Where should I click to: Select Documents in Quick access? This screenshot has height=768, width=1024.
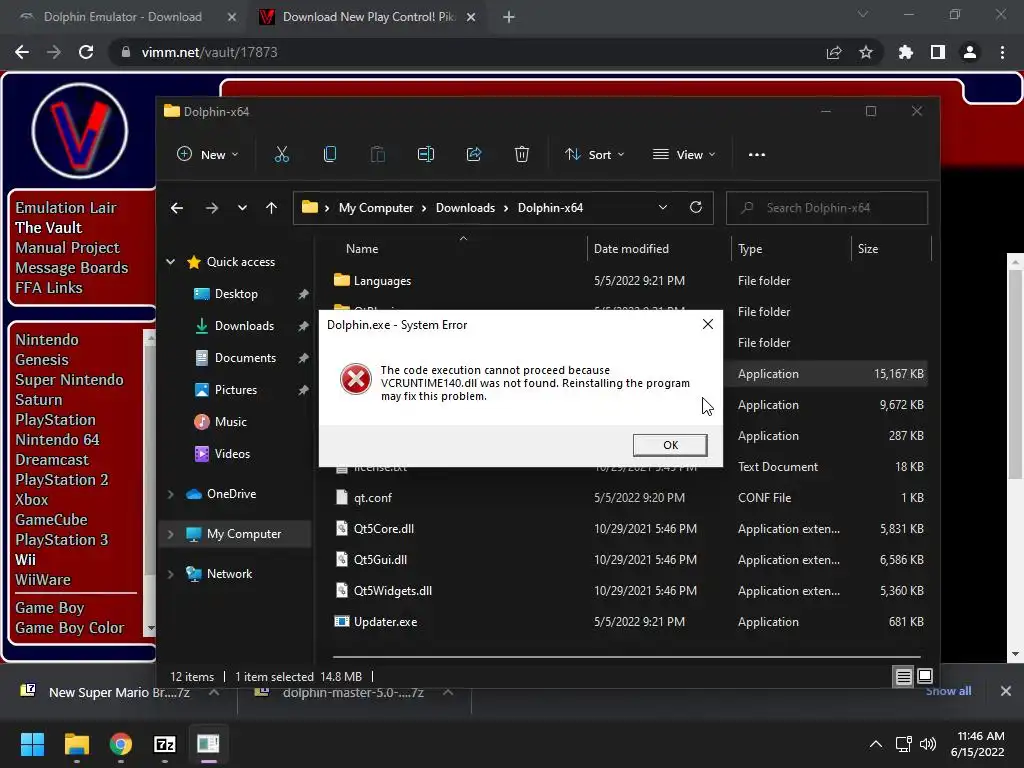tap(245, 358)
